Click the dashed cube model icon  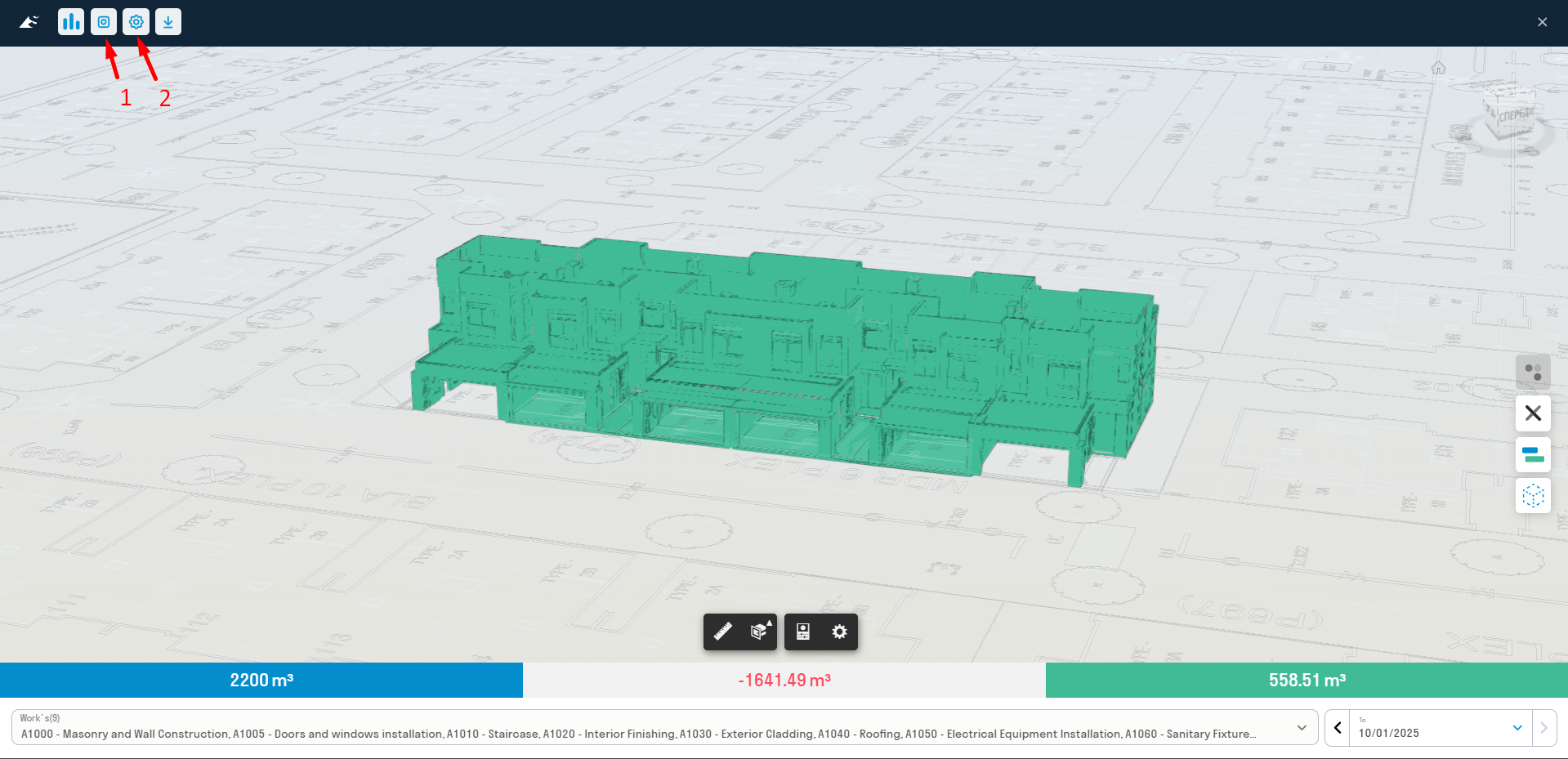coord(1533,496)
